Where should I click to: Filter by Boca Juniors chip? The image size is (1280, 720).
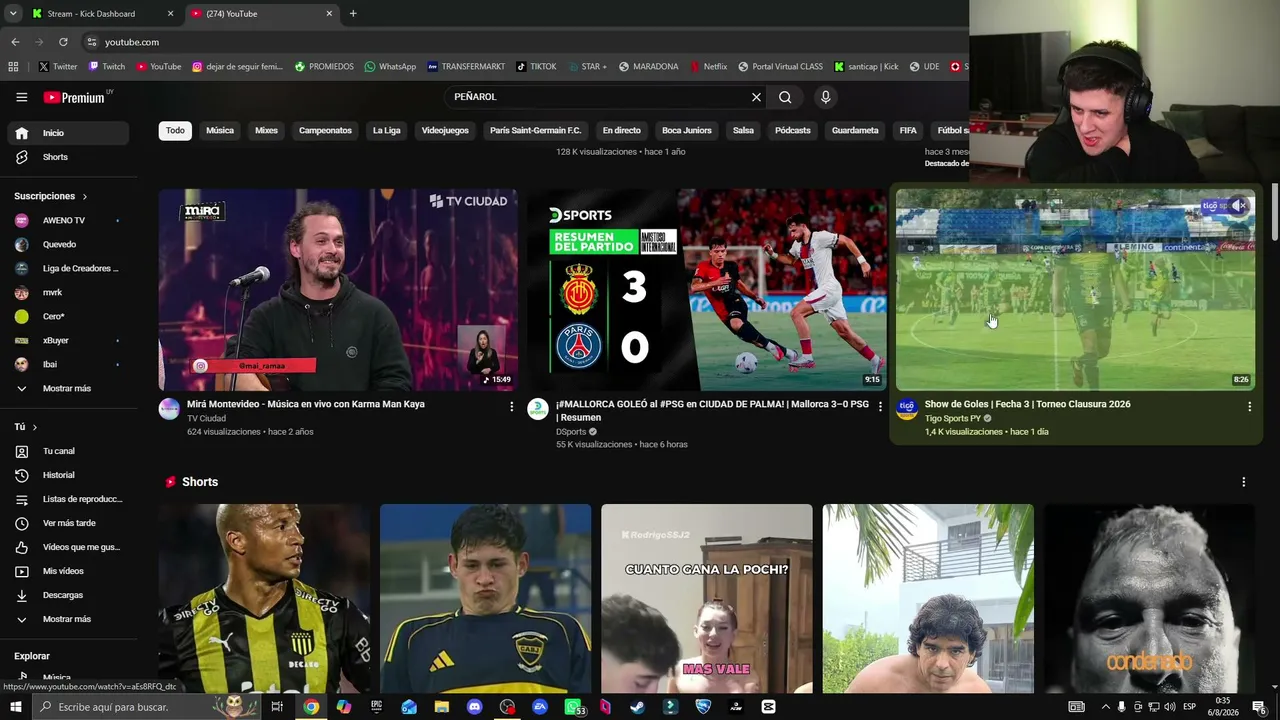[686, 131]
